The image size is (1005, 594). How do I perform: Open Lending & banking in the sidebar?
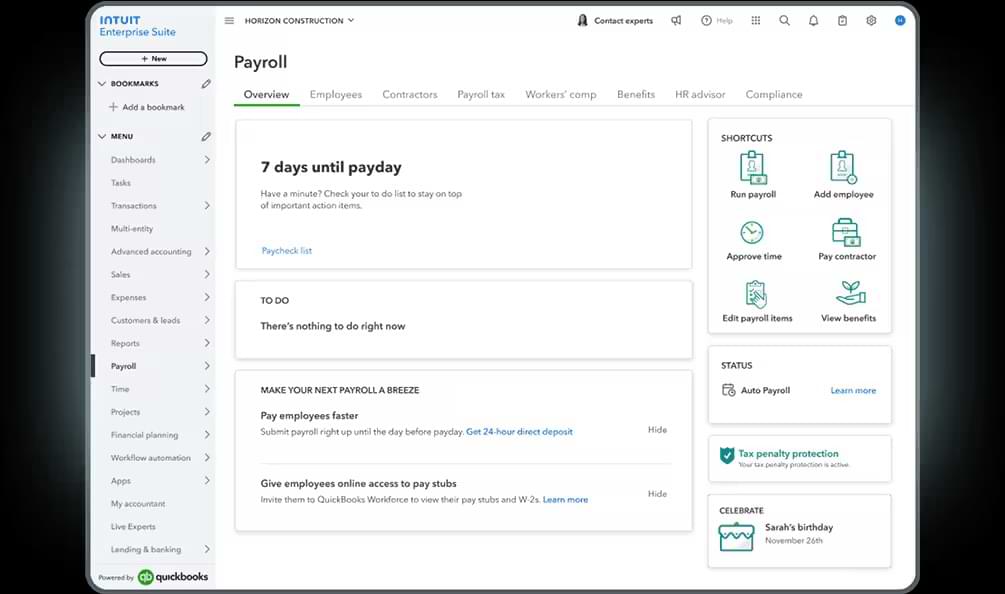[x=145, y=550]
